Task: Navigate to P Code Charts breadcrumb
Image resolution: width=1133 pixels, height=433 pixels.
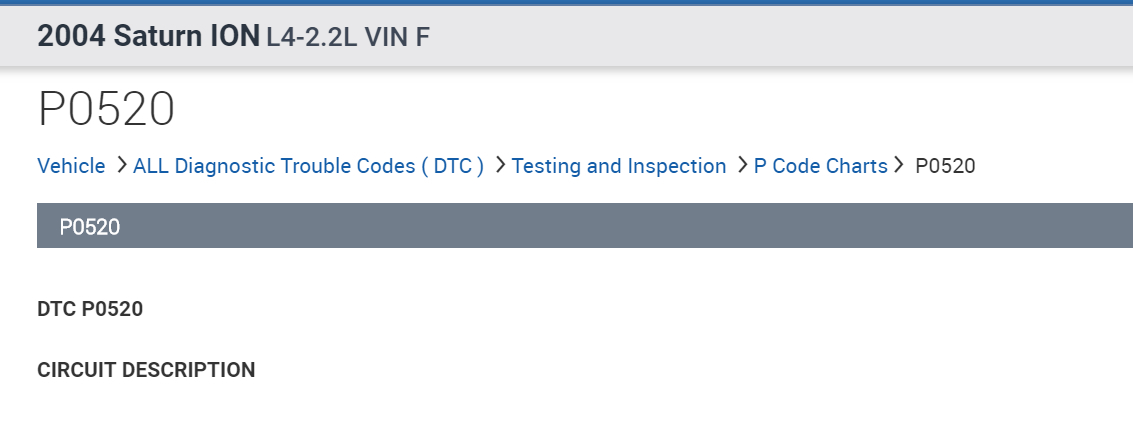Action: coord(820,166)
